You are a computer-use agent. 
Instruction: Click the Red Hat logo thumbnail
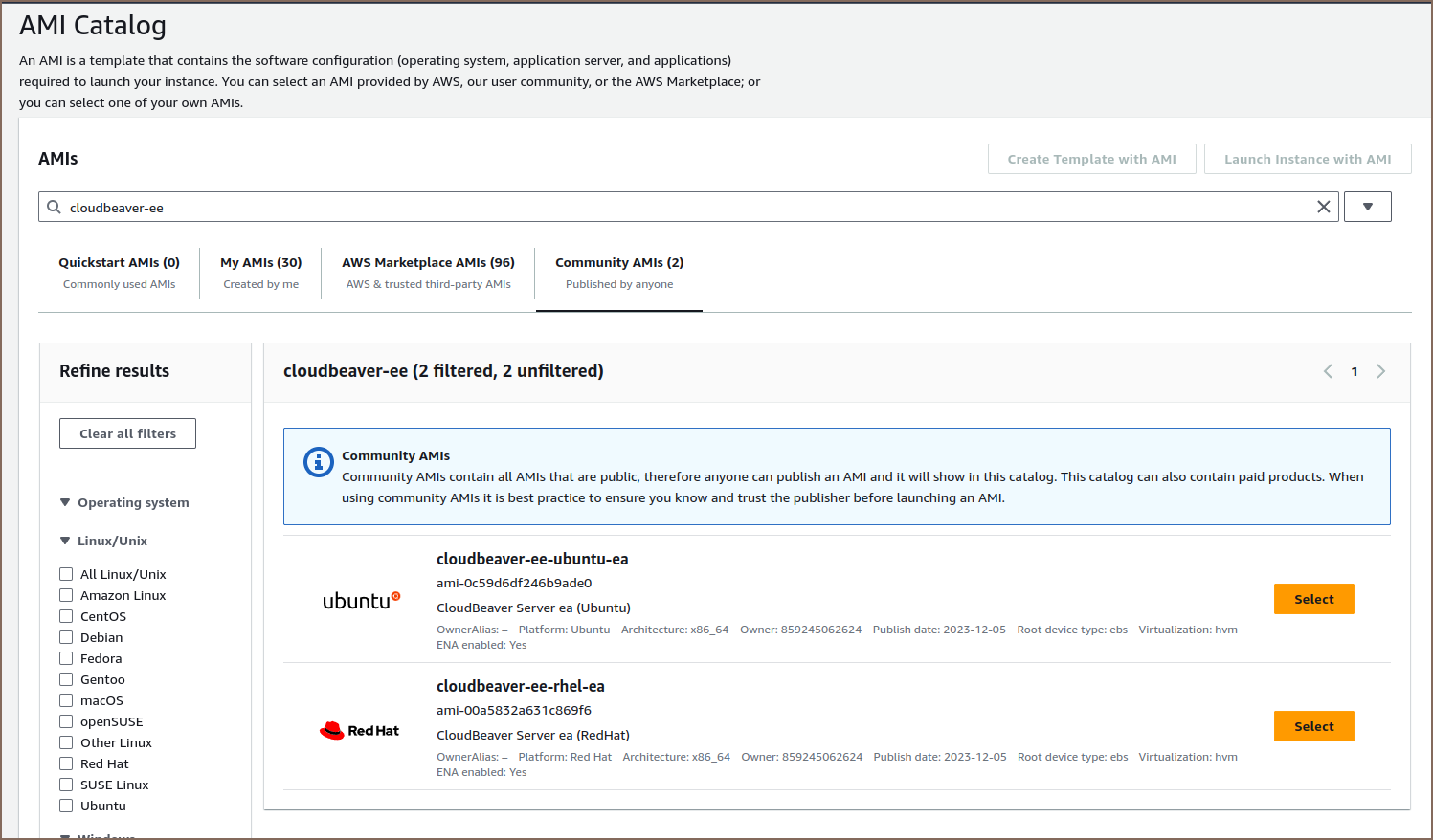point(359,730)
